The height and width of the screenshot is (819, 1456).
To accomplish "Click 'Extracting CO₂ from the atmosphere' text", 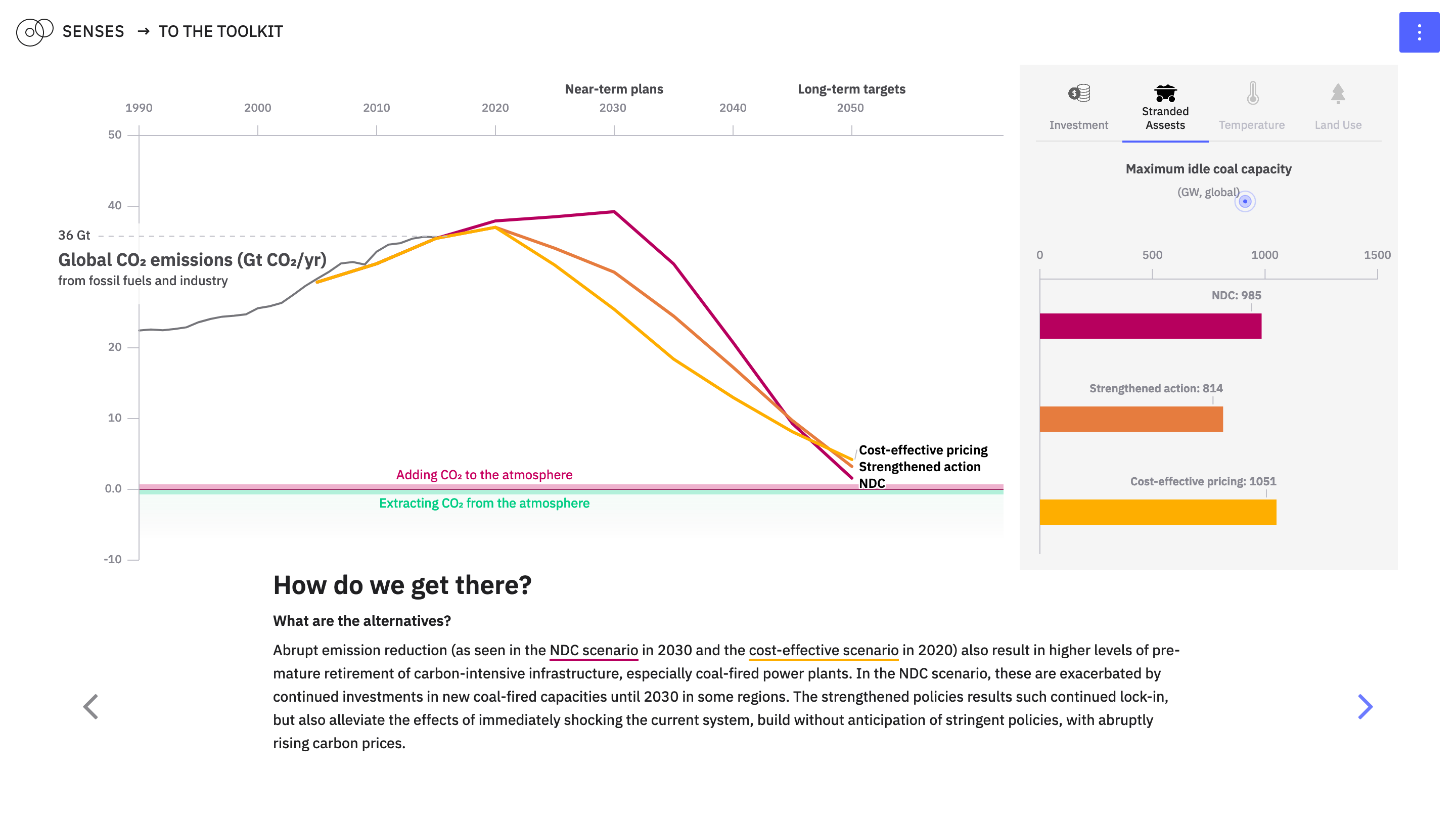I will click(484, 503).
